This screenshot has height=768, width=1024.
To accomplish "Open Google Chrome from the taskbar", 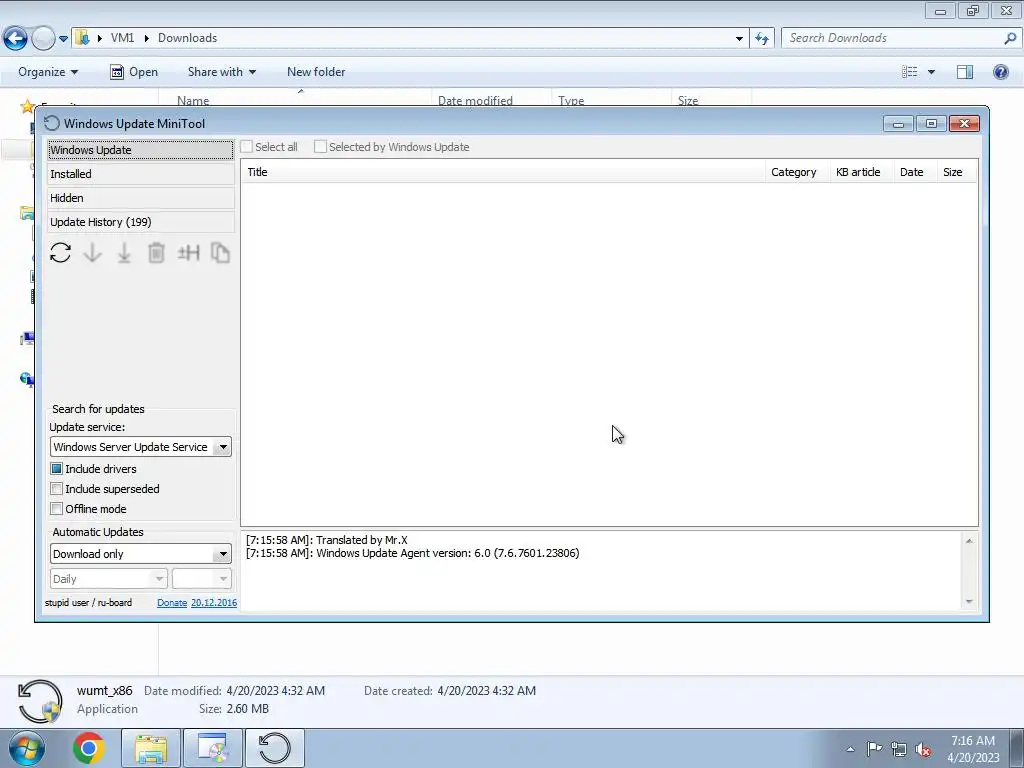I will 89,748.
